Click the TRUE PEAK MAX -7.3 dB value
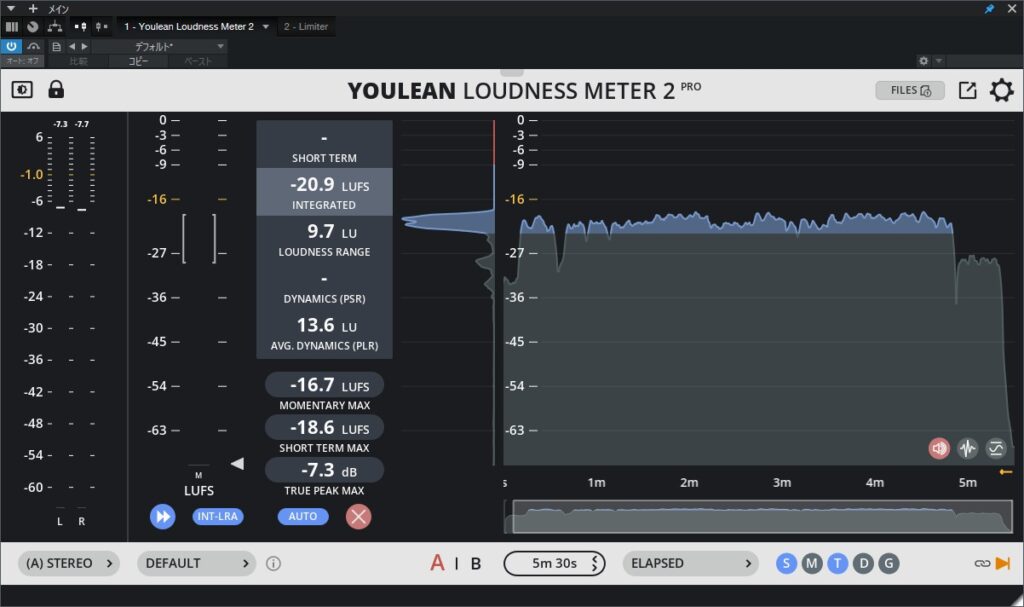 coord(325,470)
